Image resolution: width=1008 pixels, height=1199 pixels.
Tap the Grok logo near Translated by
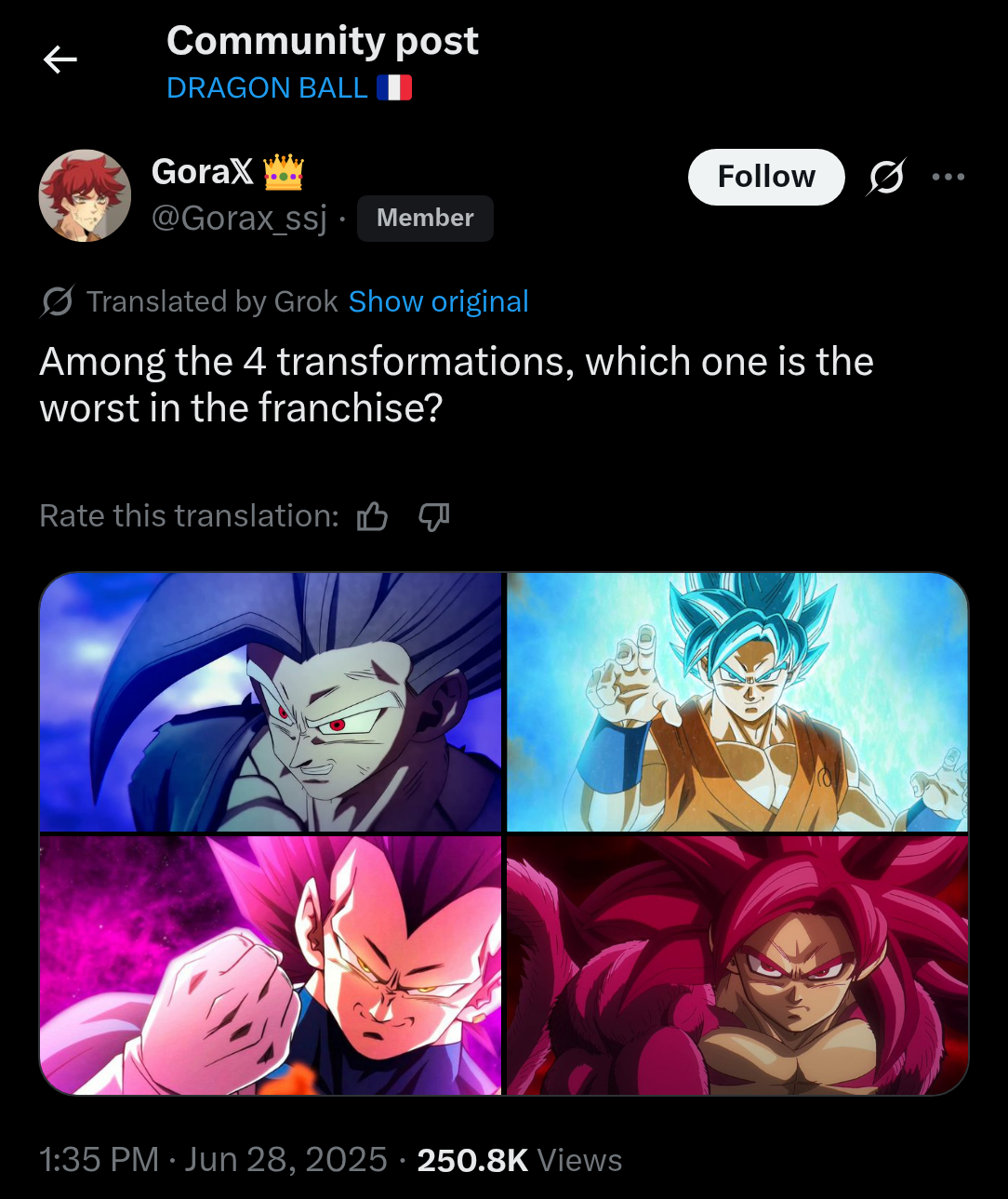coord(58,301)
